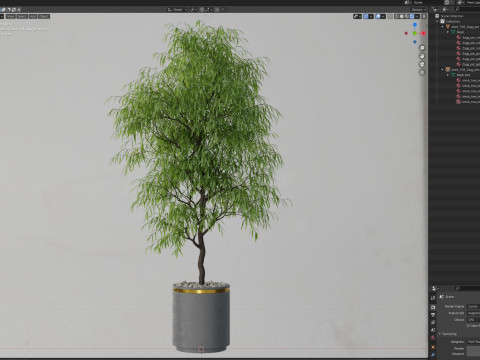This screenshot has height=360, width=480.
Task: Click the zoom view magnifier button
Action: tap(422, 48)
